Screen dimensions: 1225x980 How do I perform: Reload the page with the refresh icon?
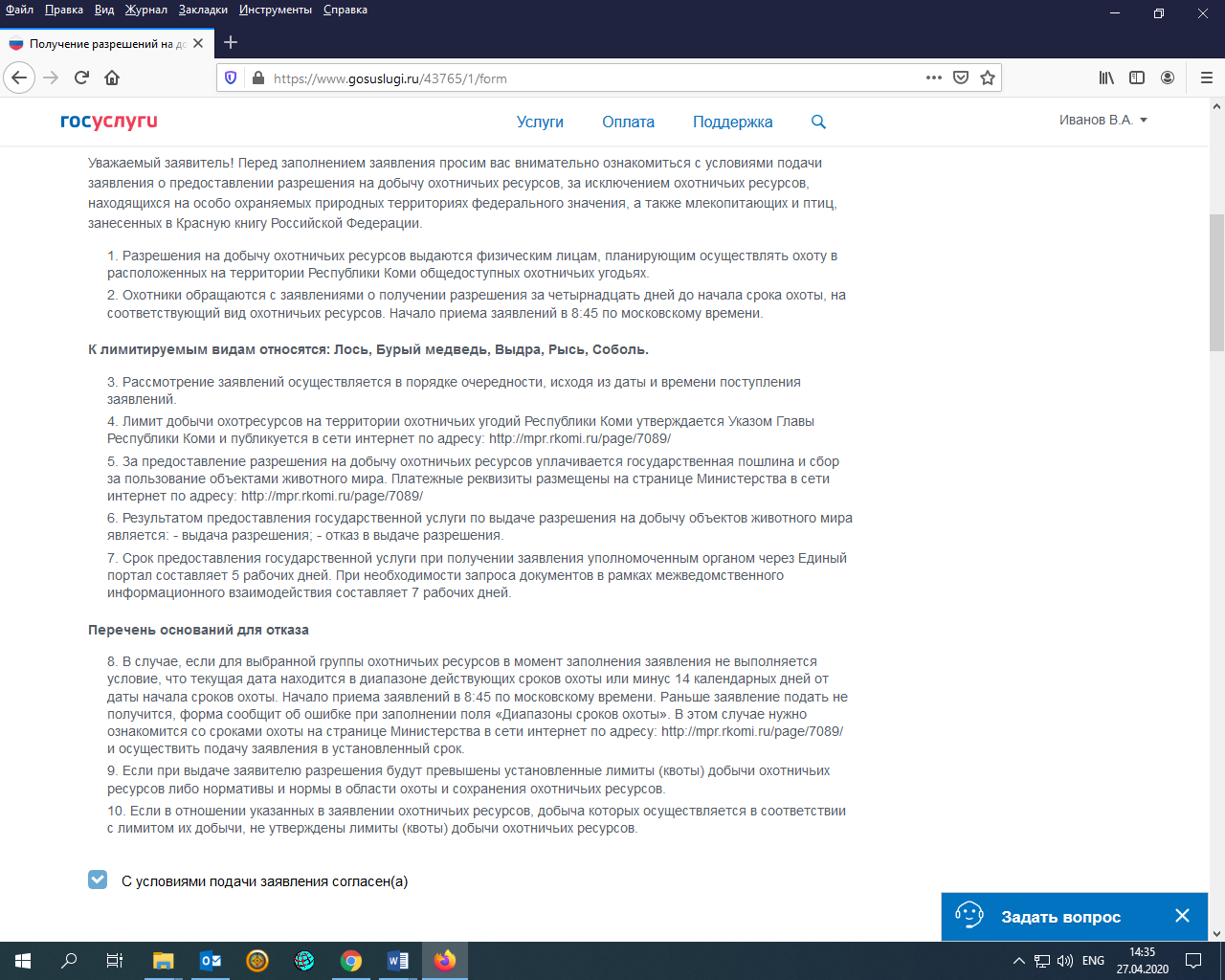81,78
